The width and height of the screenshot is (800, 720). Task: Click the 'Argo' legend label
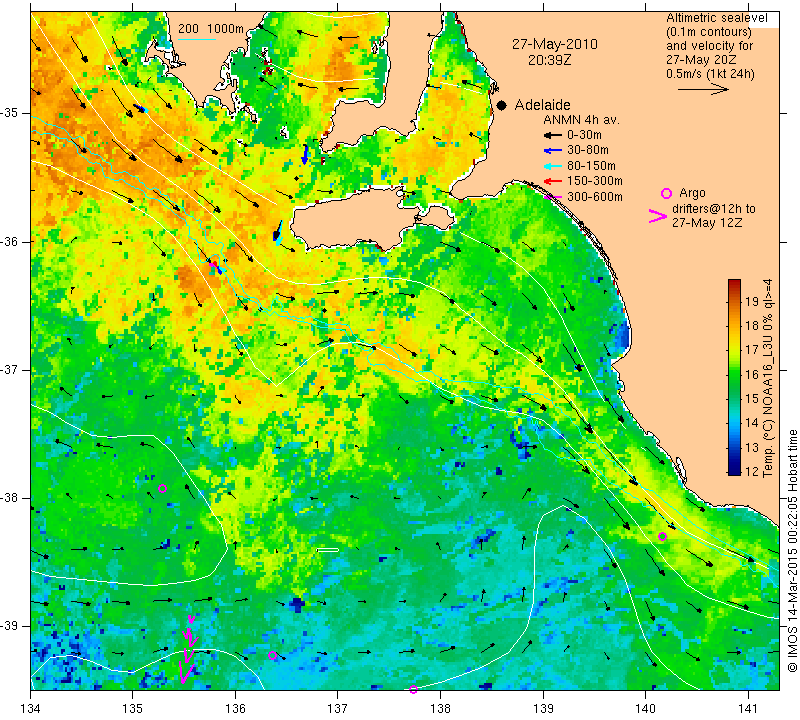point(692,193)
